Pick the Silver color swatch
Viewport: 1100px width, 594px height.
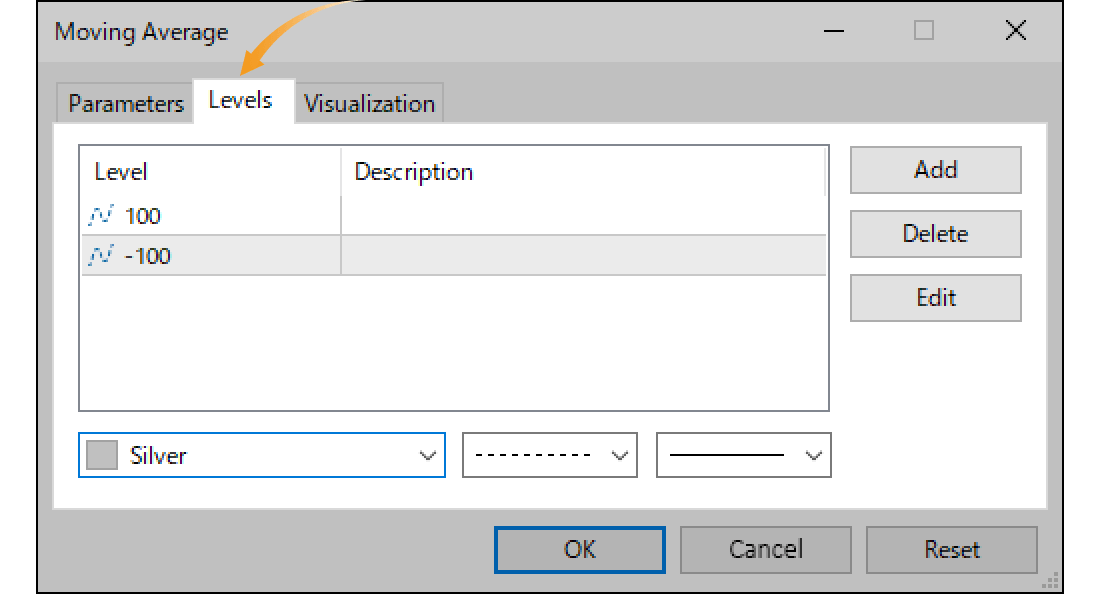coord(102,455)
